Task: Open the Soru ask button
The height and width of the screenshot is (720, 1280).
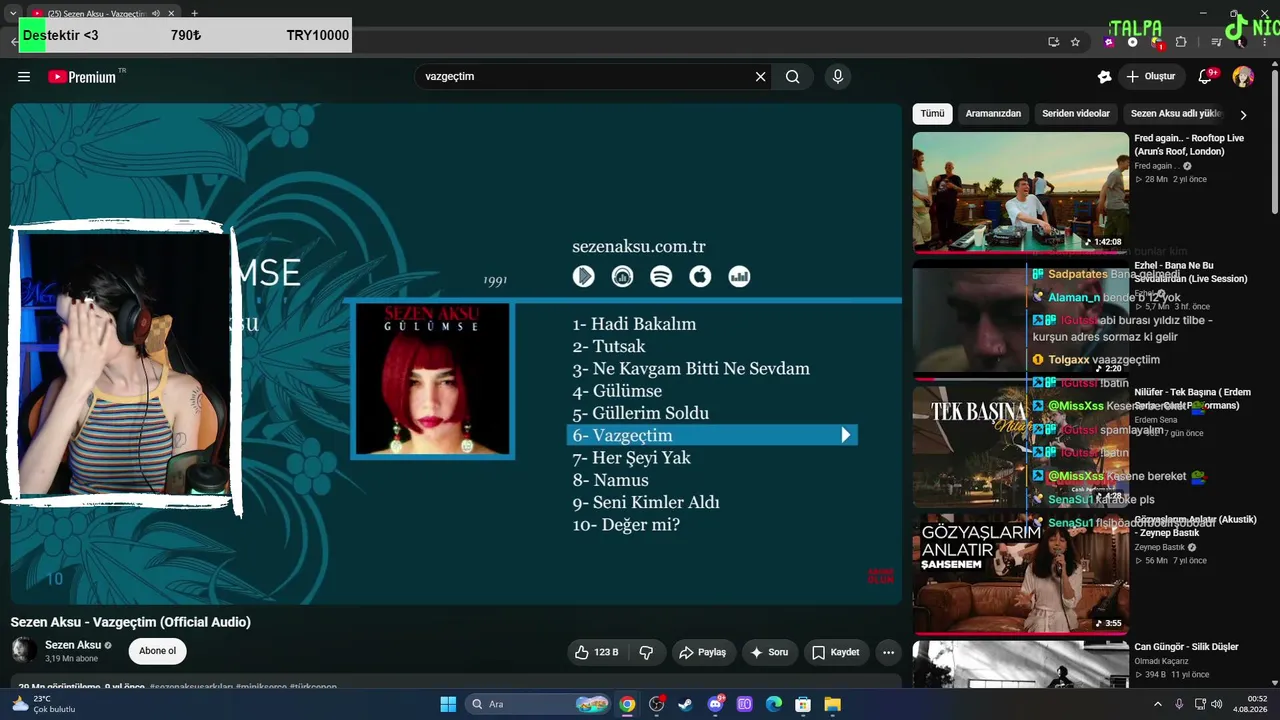Action: 769,652
